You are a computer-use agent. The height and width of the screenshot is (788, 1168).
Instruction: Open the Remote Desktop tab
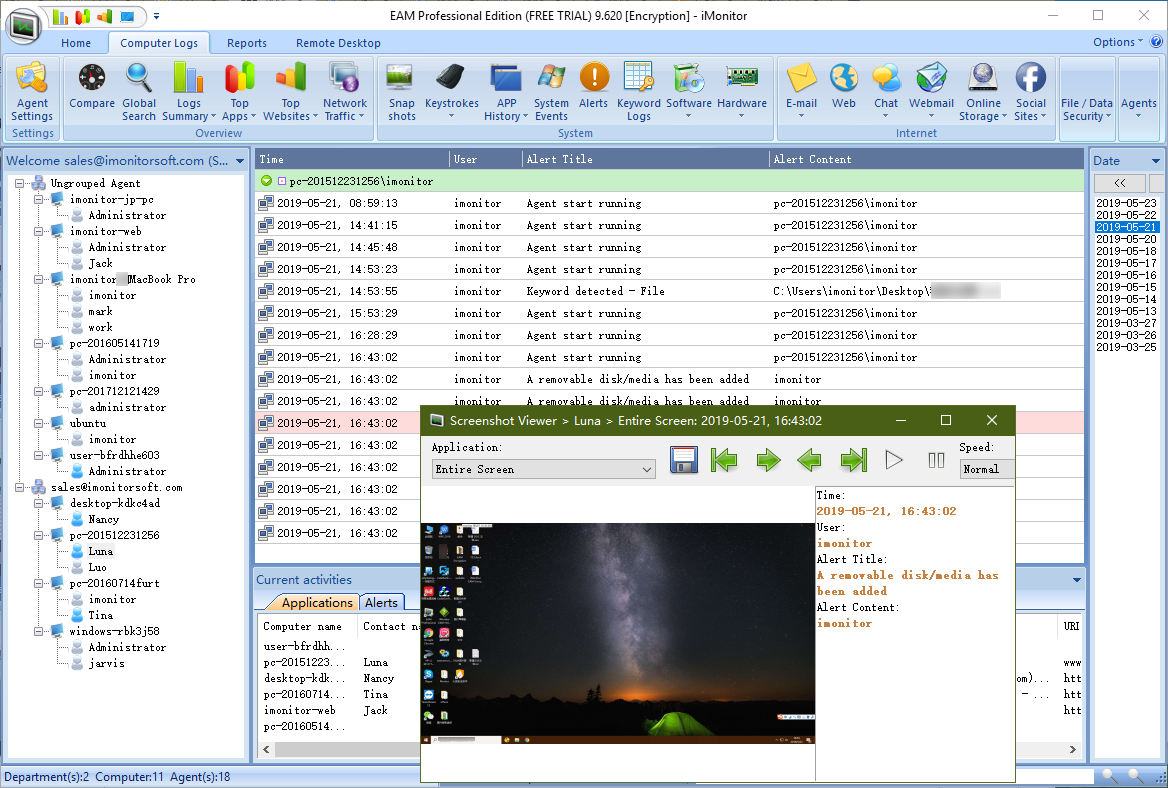pyautogui.click(x=338, y=43)
